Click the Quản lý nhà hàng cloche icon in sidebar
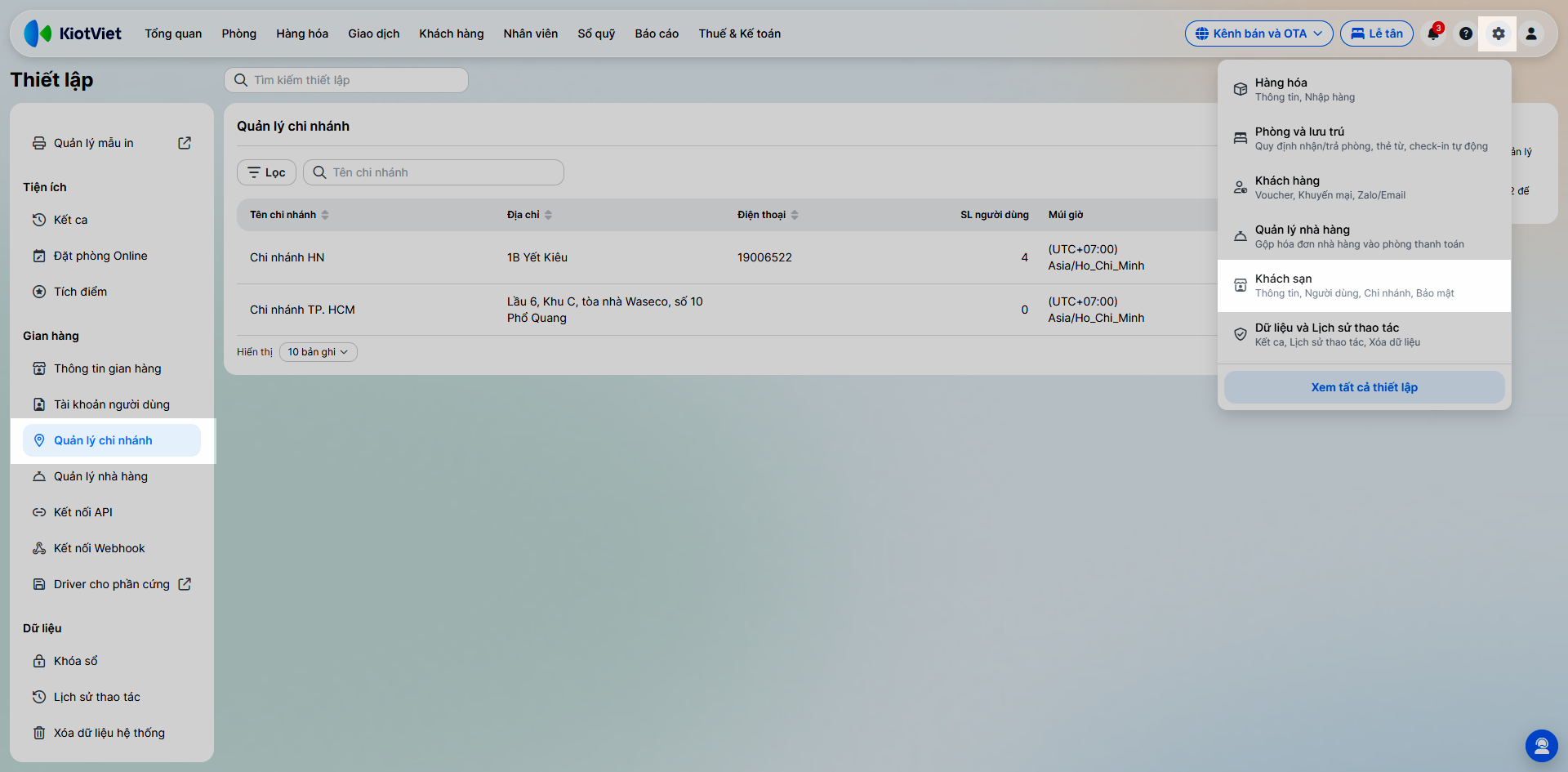 [x=39, y=476]
